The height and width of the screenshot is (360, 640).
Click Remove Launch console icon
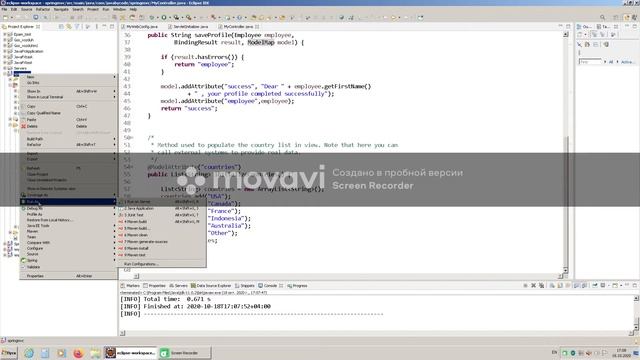533,286
